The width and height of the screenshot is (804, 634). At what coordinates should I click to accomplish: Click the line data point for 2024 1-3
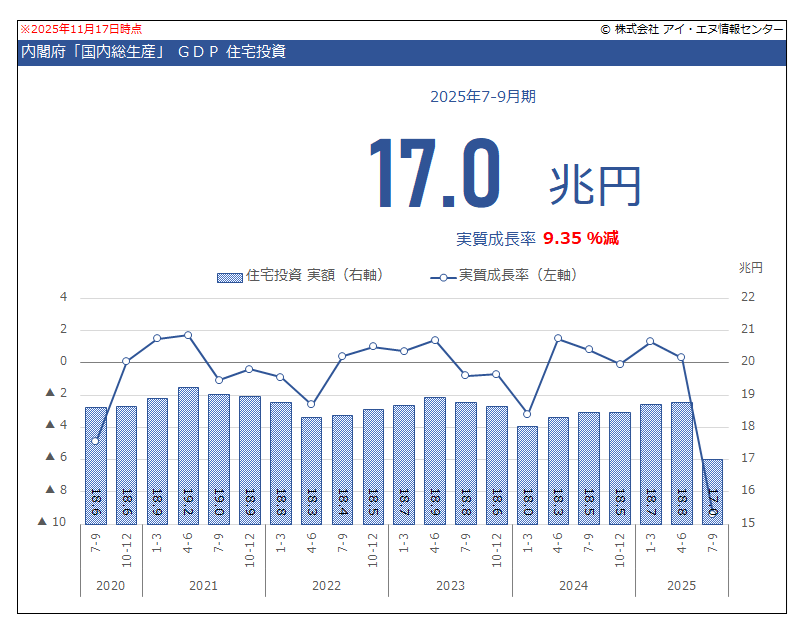click(x=527, y=414)
